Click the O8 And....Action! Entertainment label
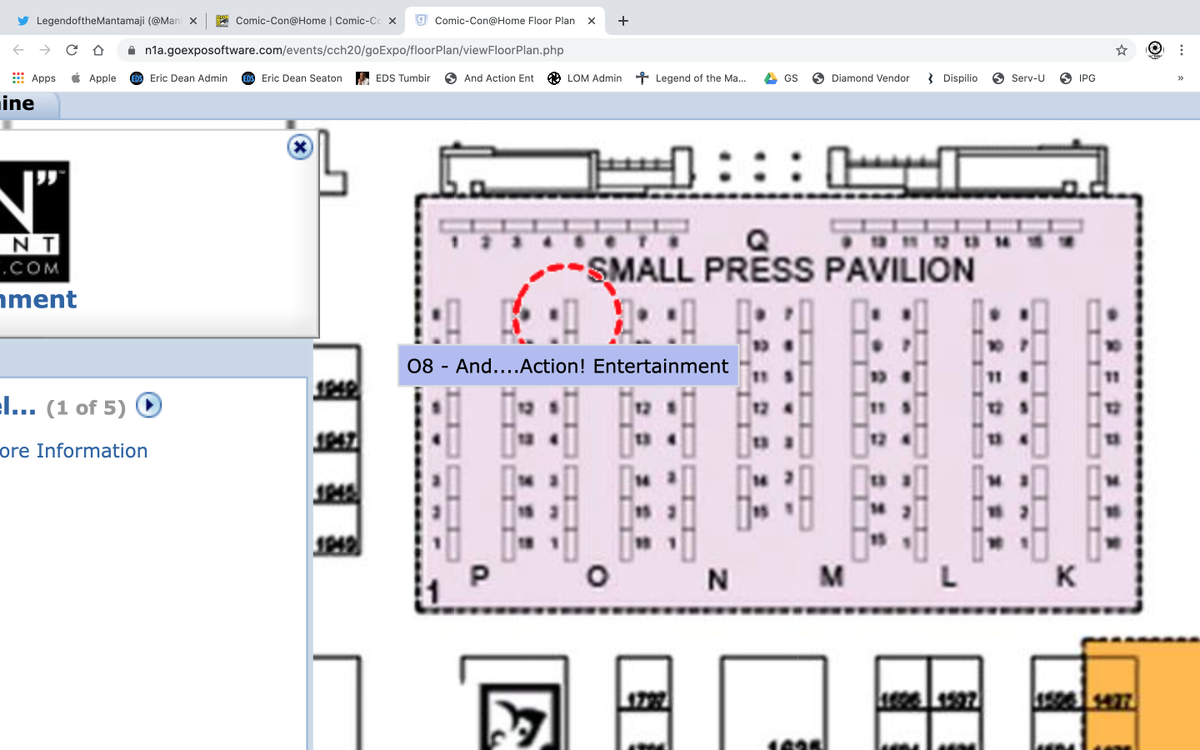1200x750 pixels. pos(568,366)
